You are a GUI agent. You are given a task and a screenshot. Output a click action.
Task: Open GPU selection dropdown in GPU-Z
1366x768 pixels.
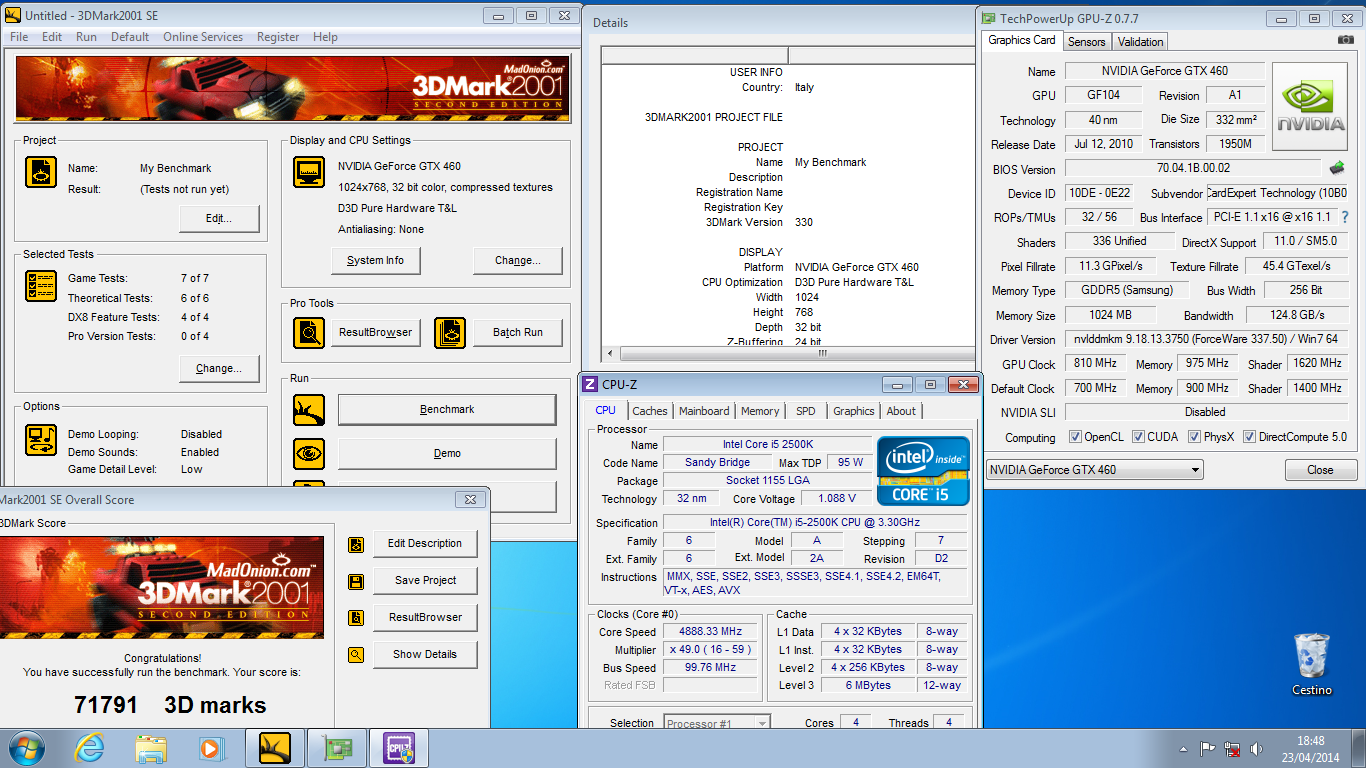click(1095, 470)
